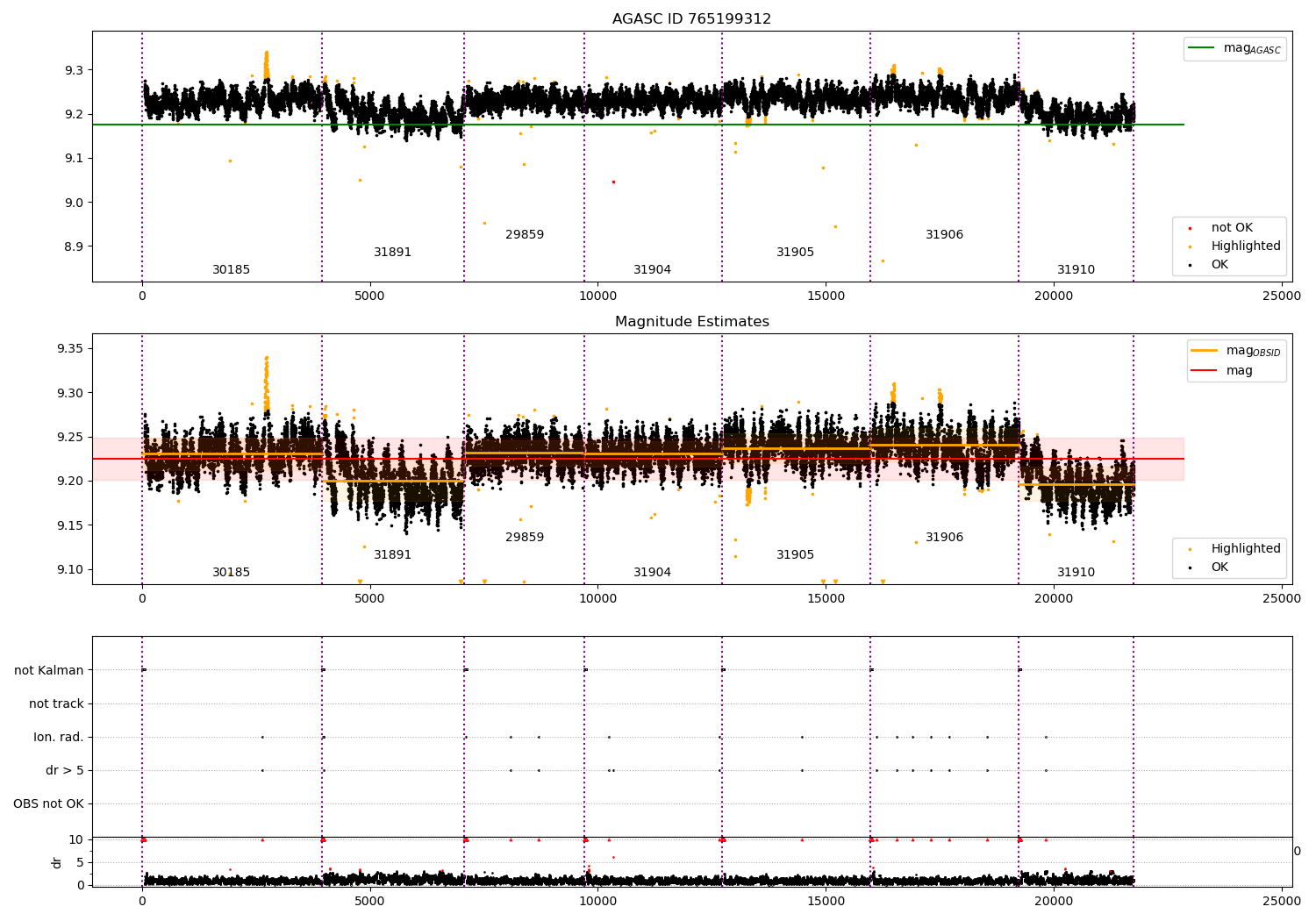Screen dimensions: 1316x921
Task: Click the single red 'not OK' data point
Action: pyautogui.click(x=613, y=182)
